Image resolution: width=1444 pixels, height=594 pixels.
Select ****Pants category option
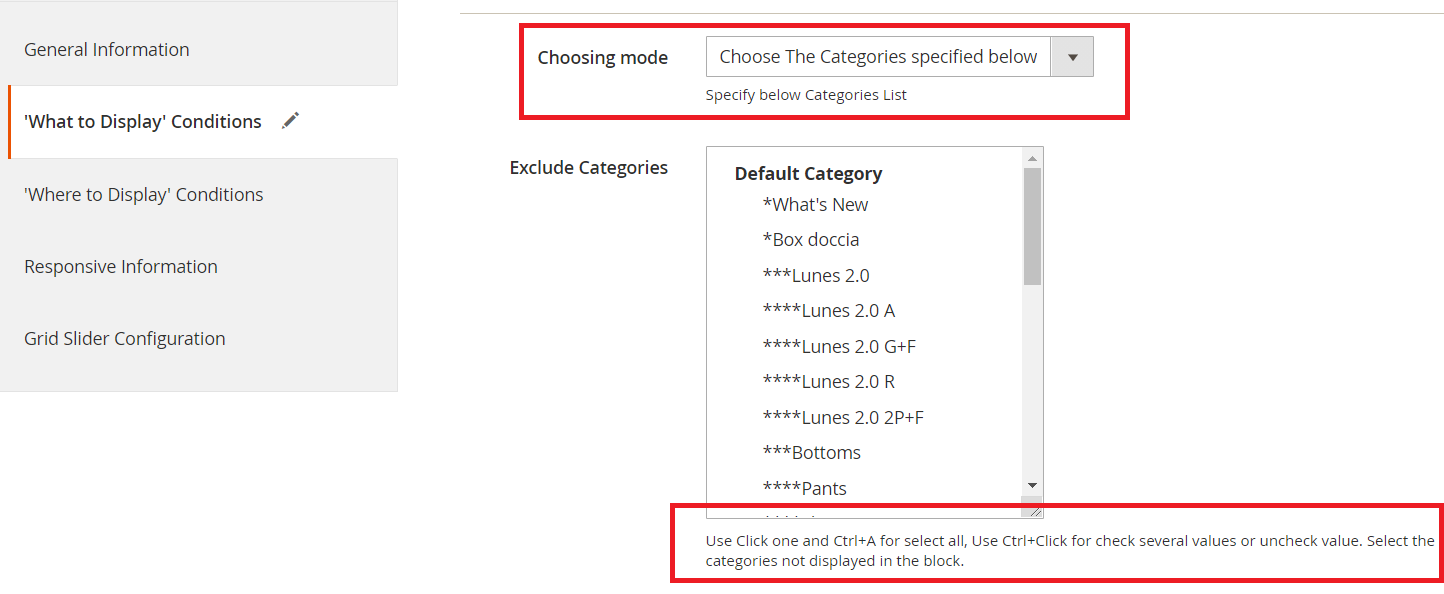click(x=805, y=488)
